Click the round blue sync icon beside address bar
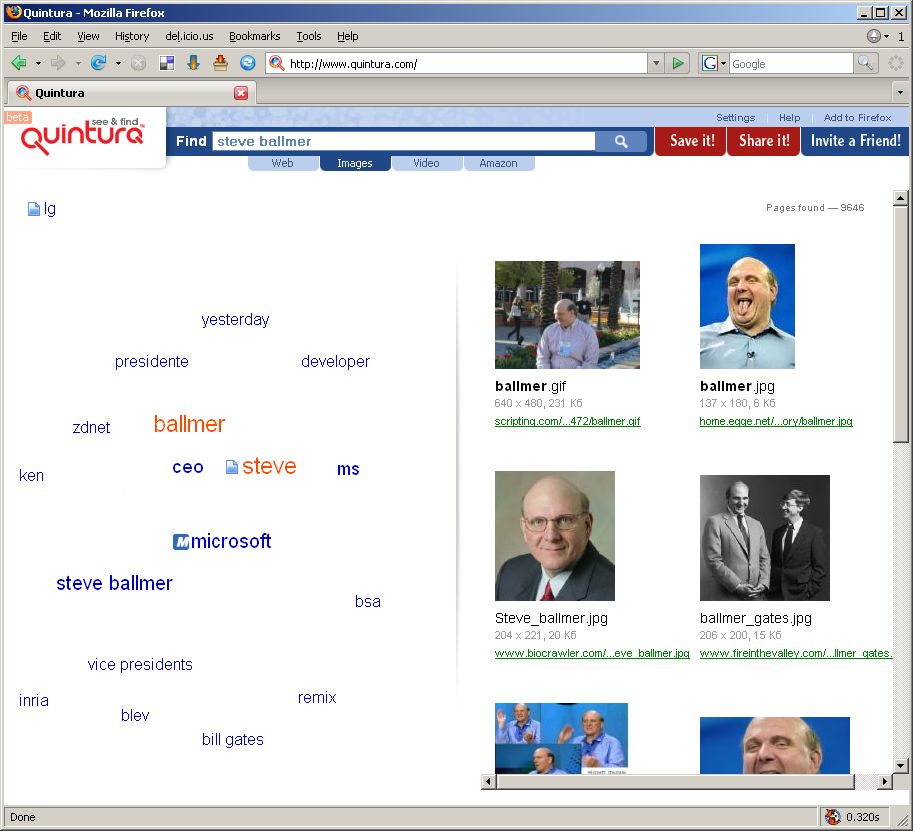This screenshot has width=913, height=831. click(x=247, y=62)
